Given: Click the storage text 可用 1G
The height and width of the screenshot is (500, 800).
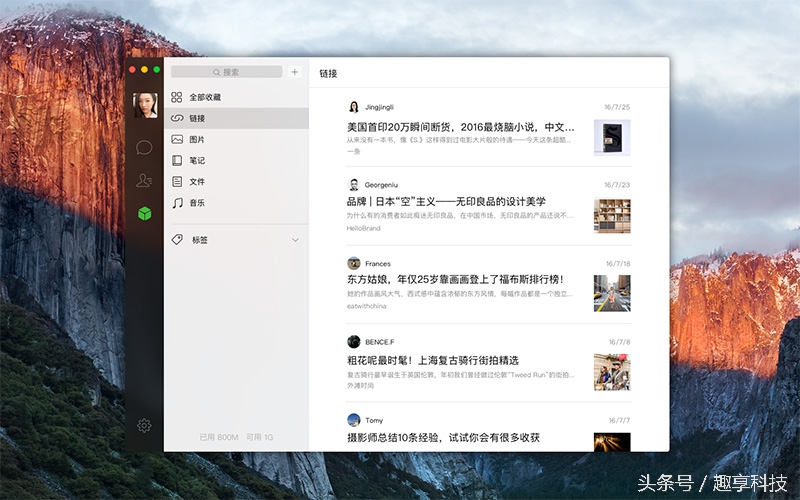Looking at the screenshot, I should pyautogui.click(x=260, y=437).
